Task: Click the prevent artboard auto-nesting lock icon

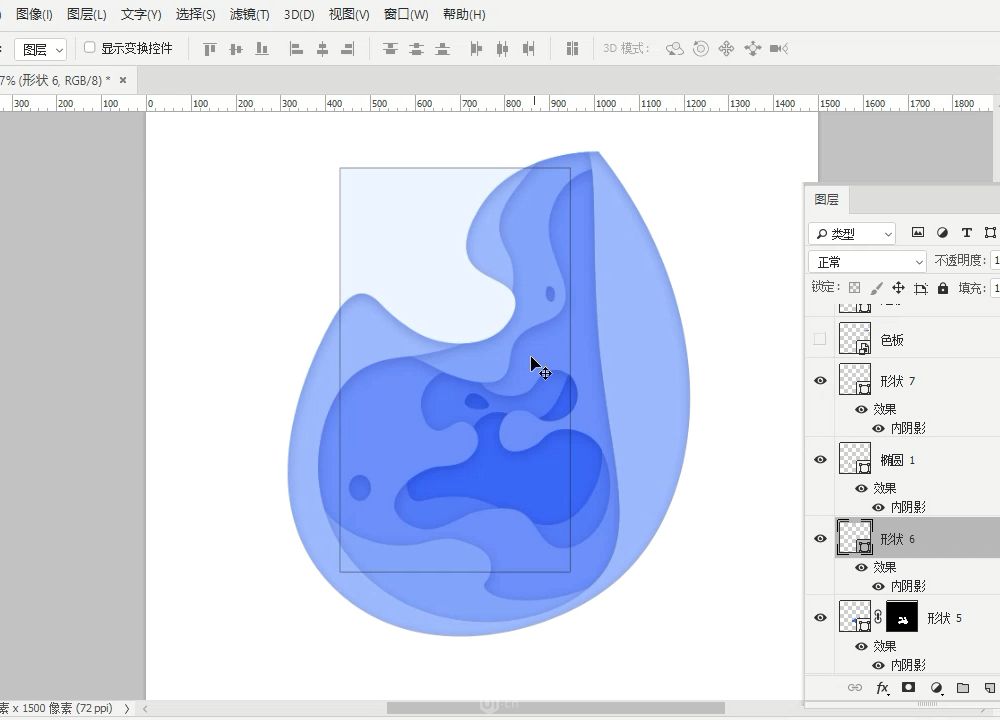Action: tap(921, 288)
